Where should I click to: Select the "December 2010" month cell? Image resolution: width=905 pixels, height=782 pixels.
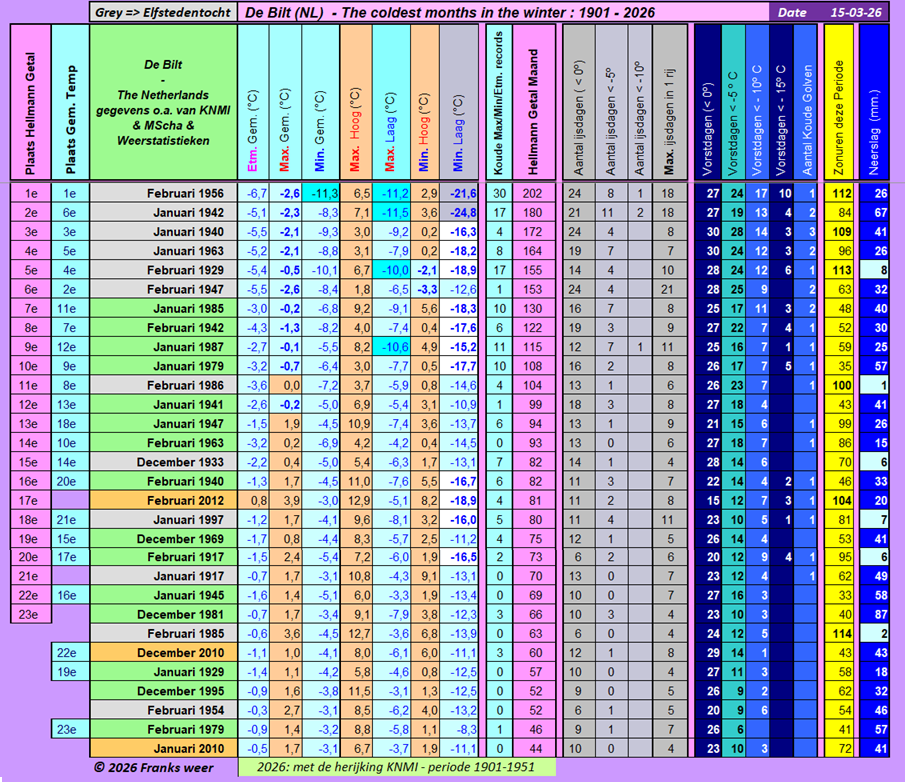(163, 652)
